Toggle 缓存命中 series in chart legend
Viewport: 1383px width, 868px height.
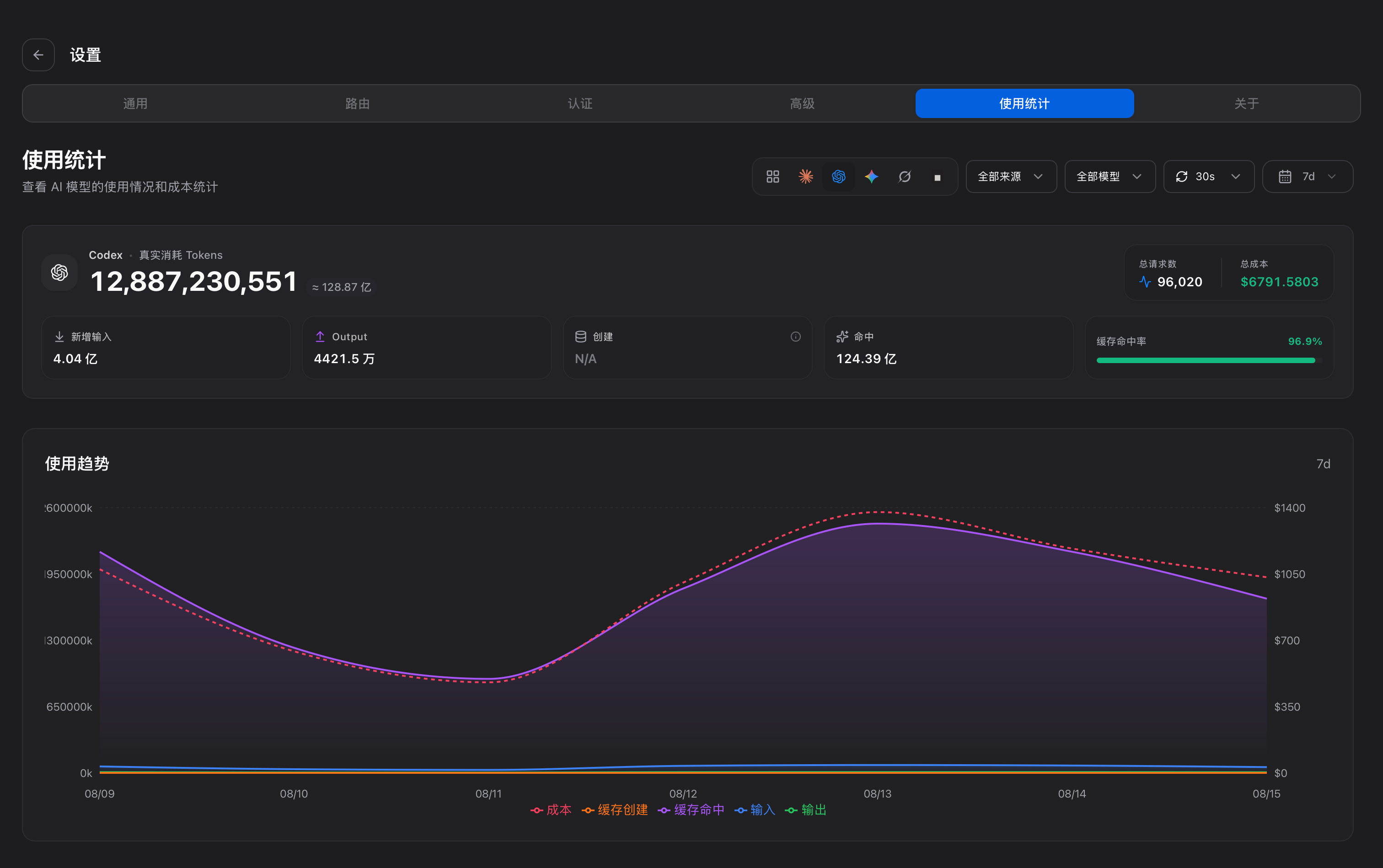coord(691,809)
